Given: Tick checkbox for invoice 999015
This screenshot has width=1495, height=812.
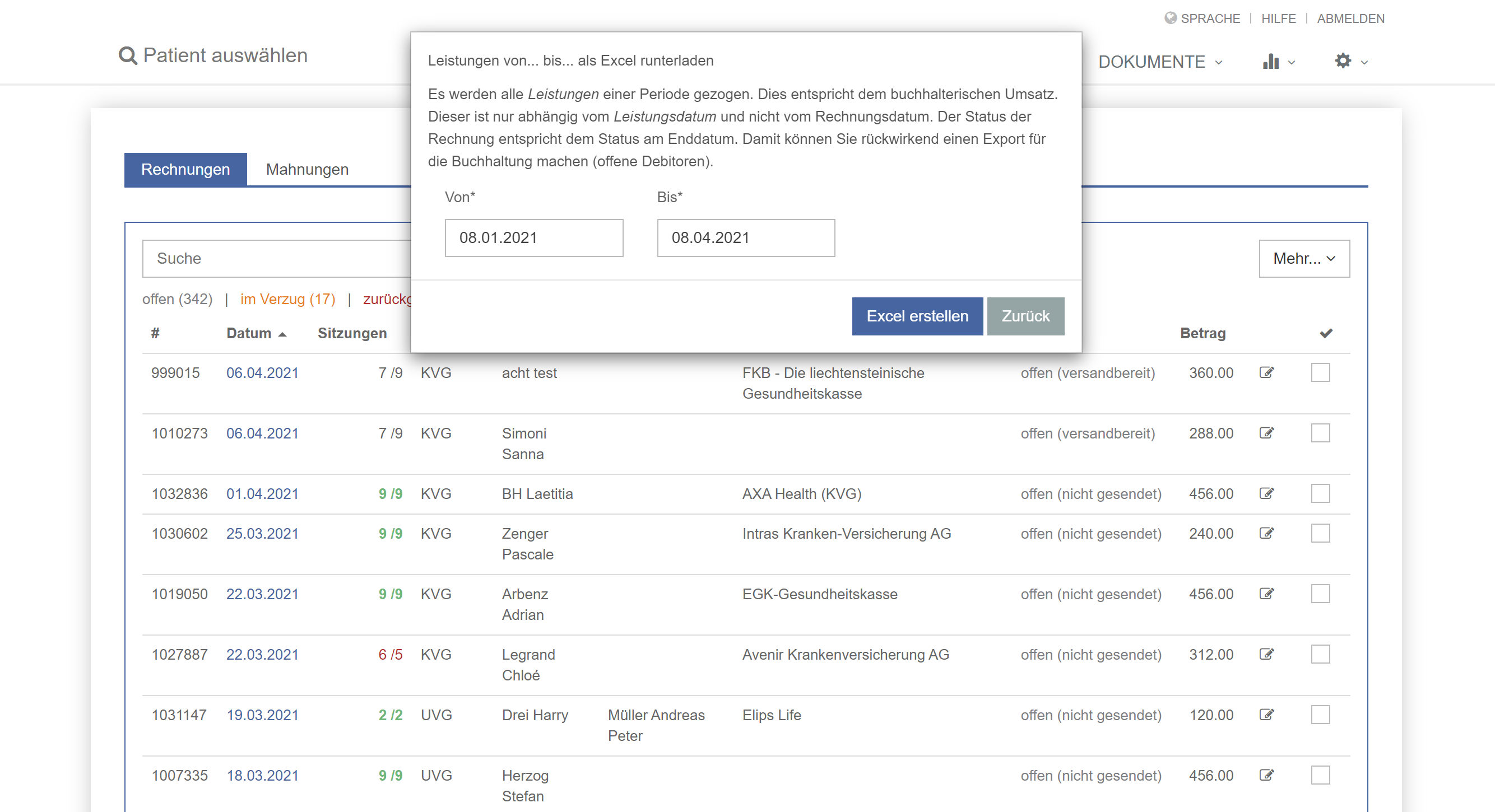Looking at the screenshot, I should (1320, 372).
